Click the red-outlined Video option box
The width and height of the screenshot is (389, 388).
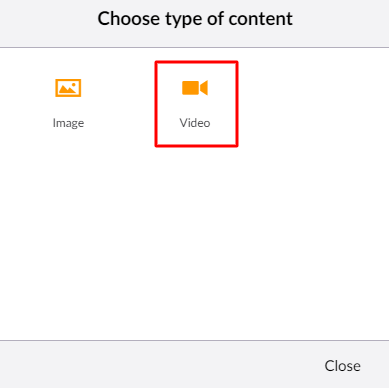pos(196,104)
